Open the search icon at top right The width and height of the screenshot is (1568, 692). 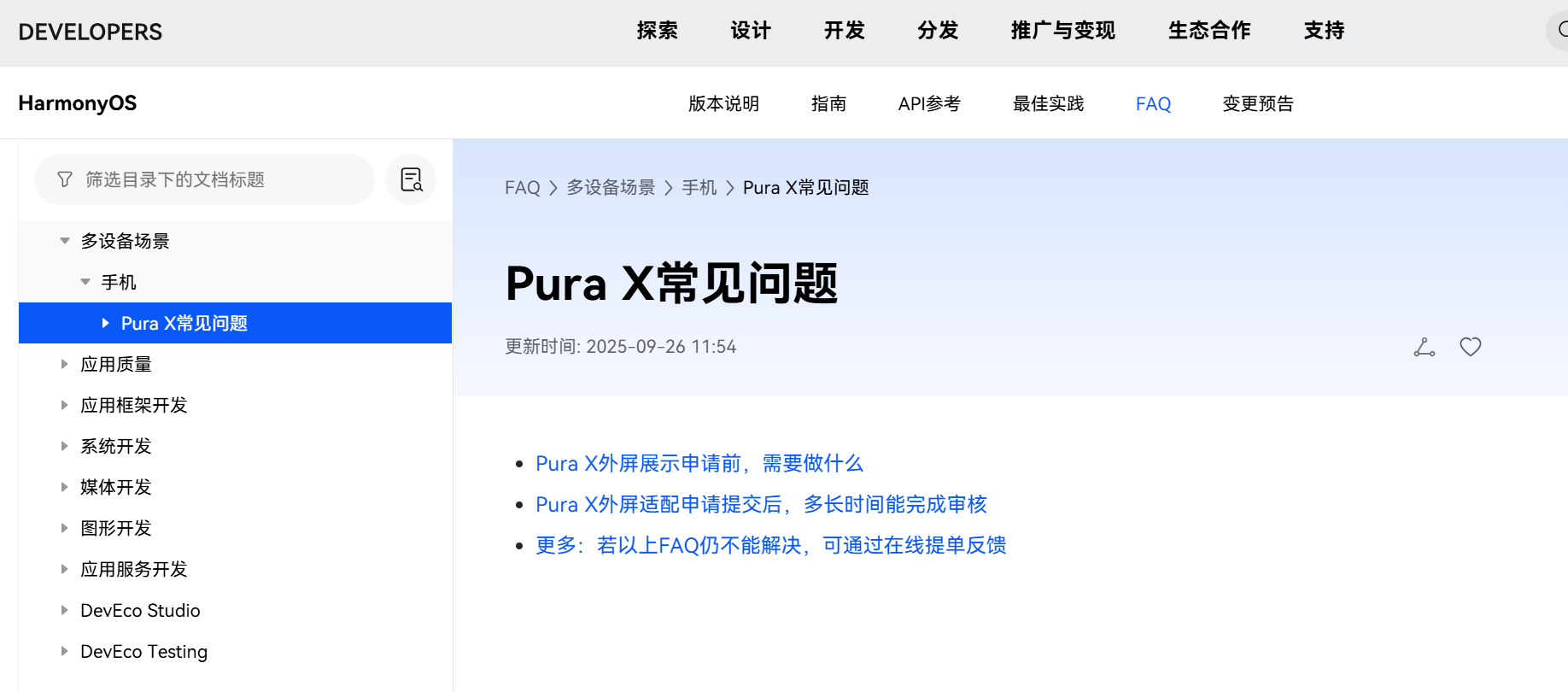(1561, 31)
